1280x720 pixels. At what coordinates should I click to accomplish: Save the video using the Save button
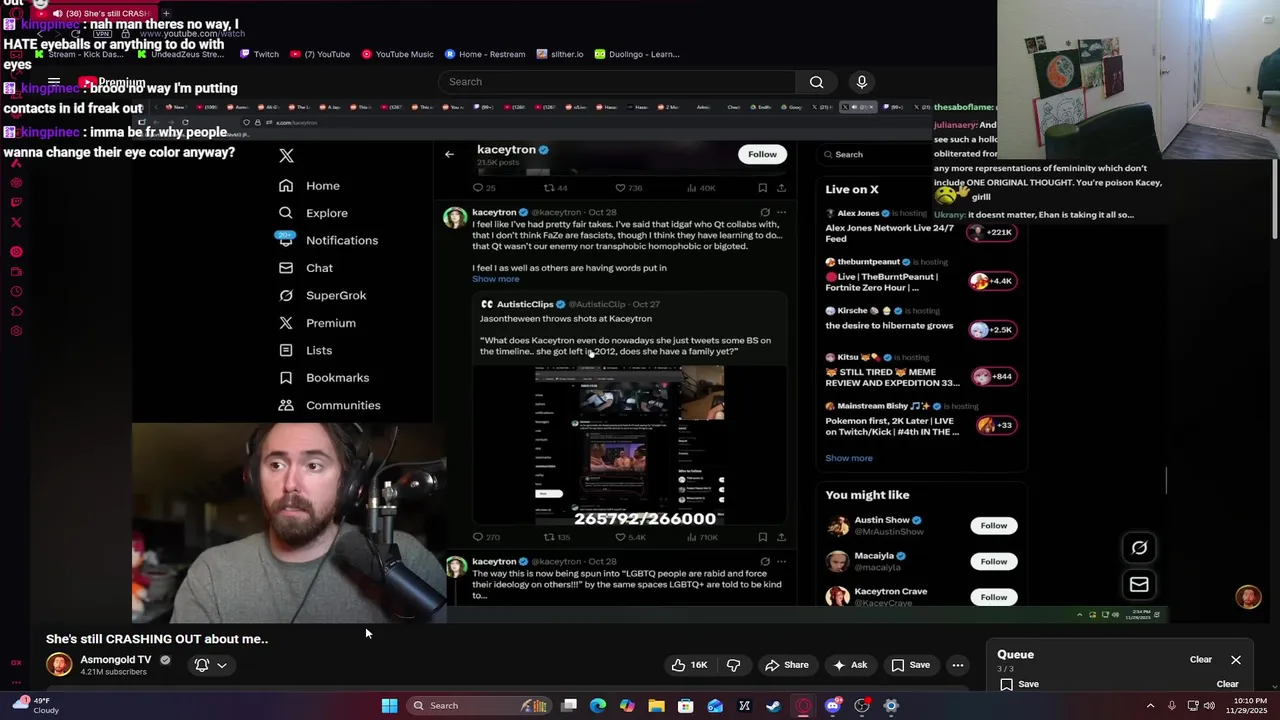pos(910,665)
